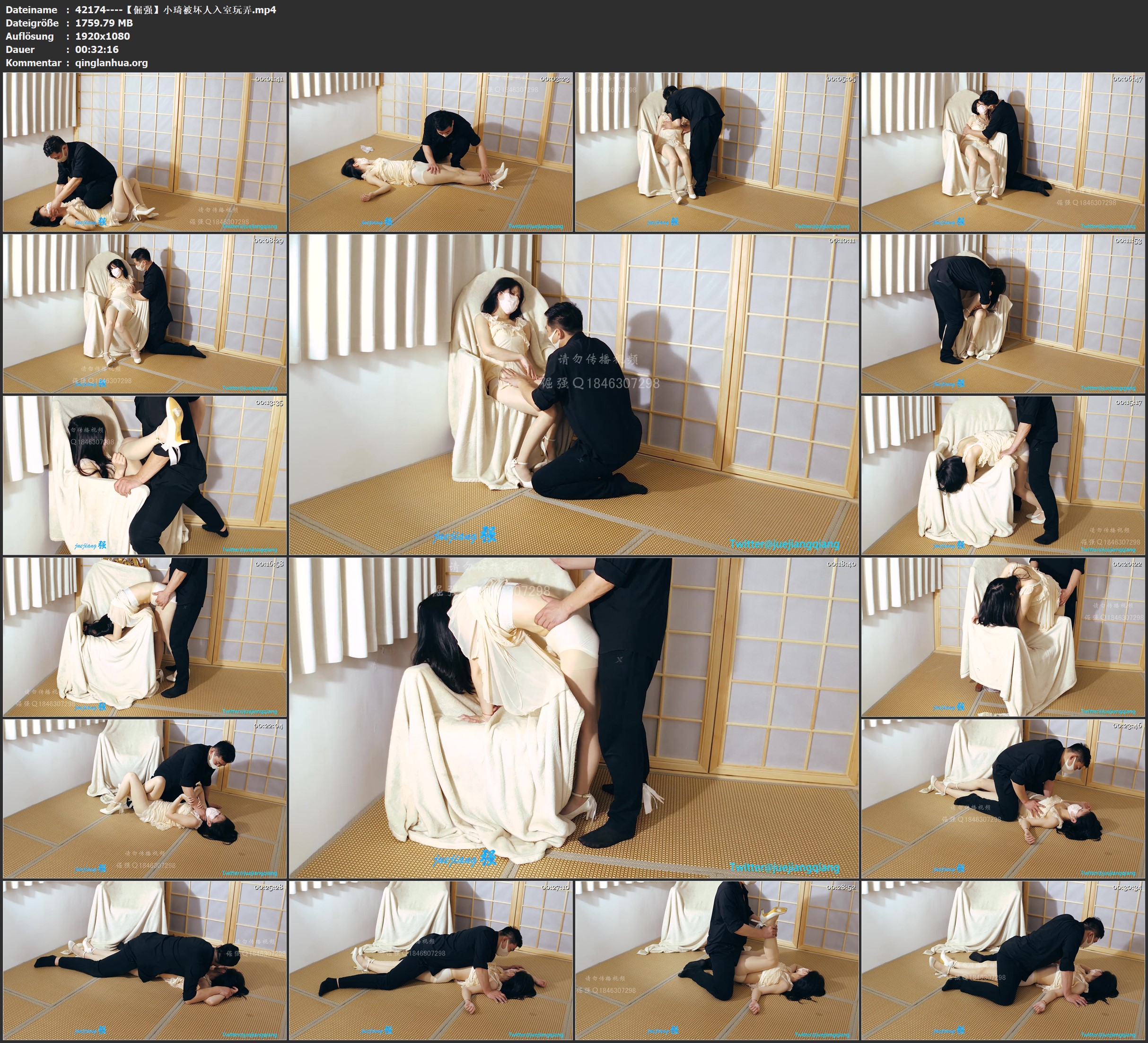The image size is (1148, 1043).
Task: Click the Auflösung value 1920x1080
Action: point(103,36)
